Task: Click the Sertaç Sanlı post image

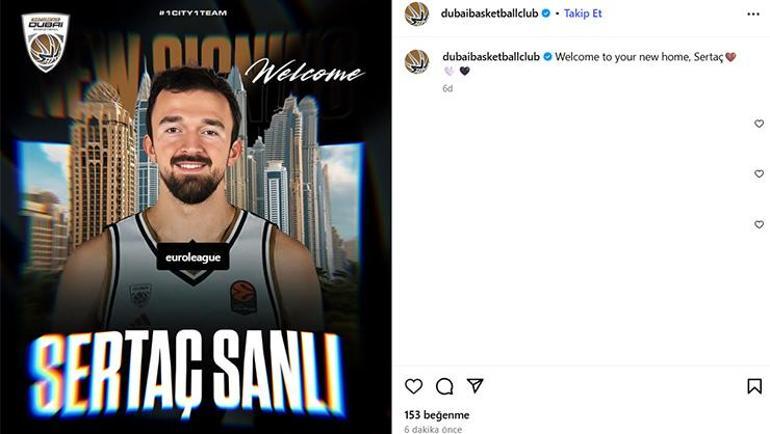Action: (x=196, y=217)
